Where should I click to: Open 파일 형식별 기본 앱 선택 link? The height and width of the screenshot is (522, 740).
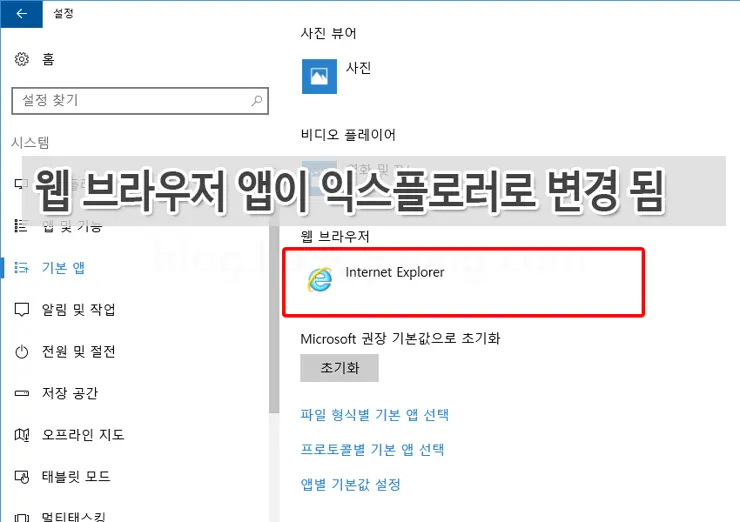pos(374,415)
